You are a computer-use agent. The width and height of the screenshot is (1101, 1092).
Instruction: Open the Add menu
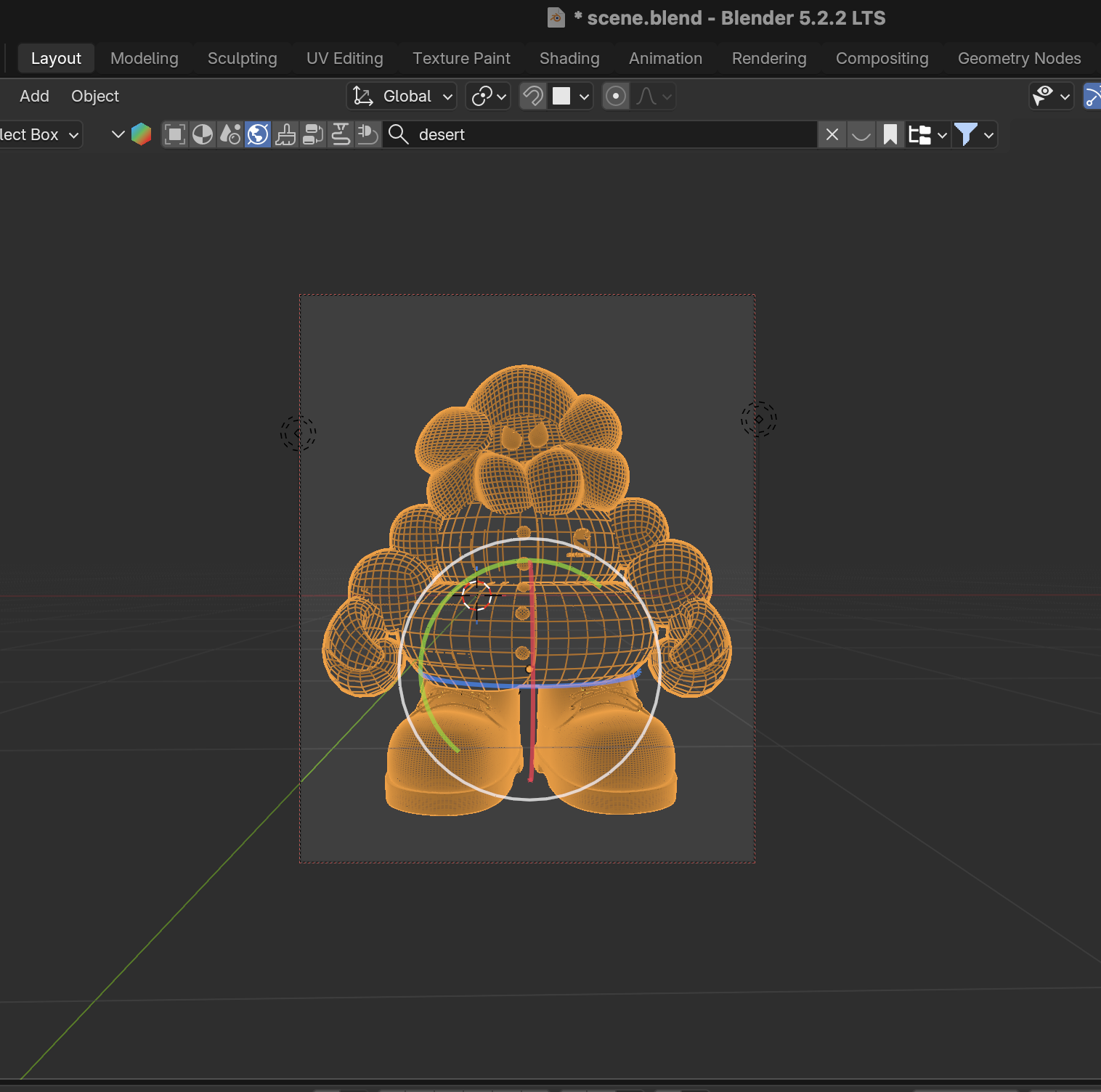point(34,96)
